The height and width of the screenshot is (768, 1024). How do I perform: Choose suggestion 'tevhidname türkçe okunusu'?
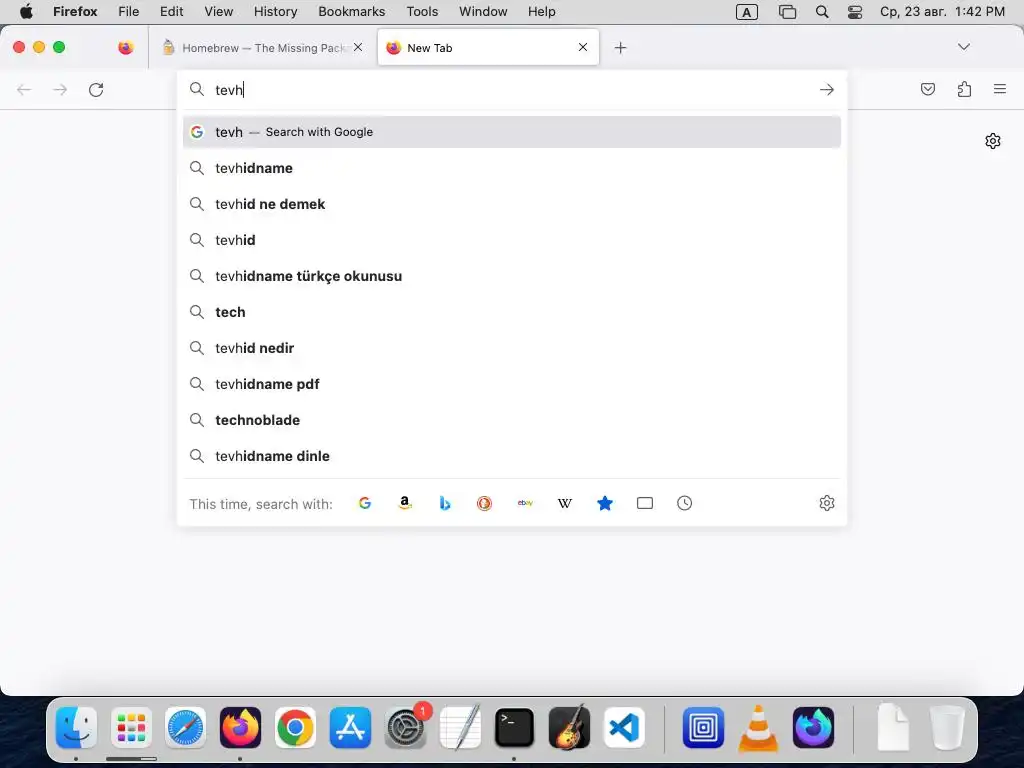[x=512, y=276]
